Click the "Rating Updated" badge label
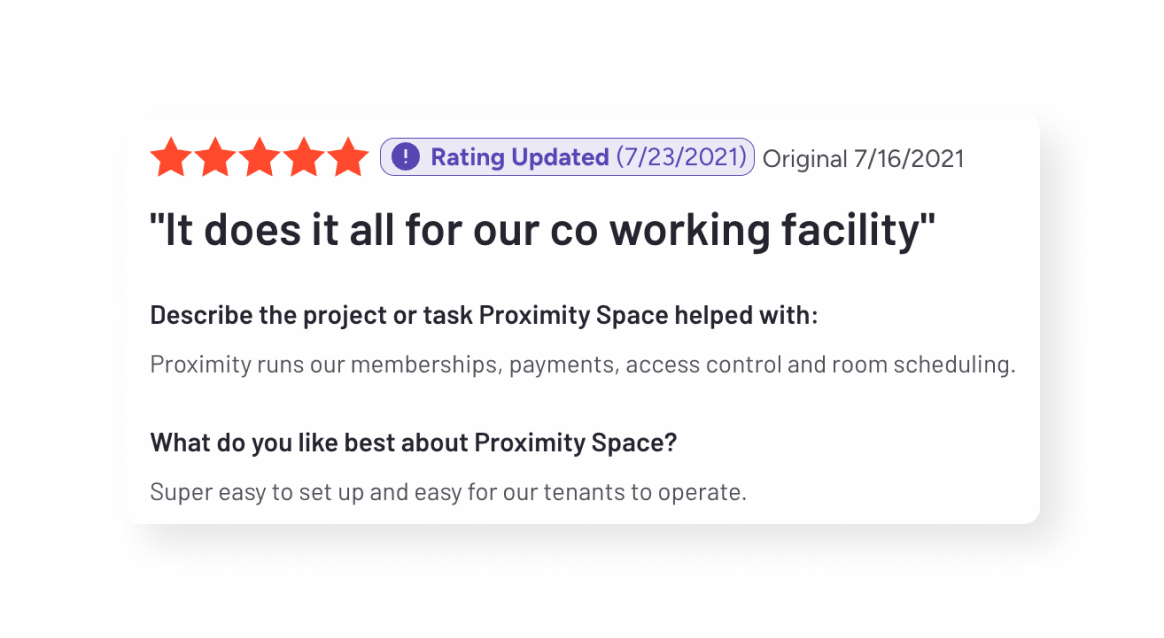1164x638 pixels. (519, 157)
